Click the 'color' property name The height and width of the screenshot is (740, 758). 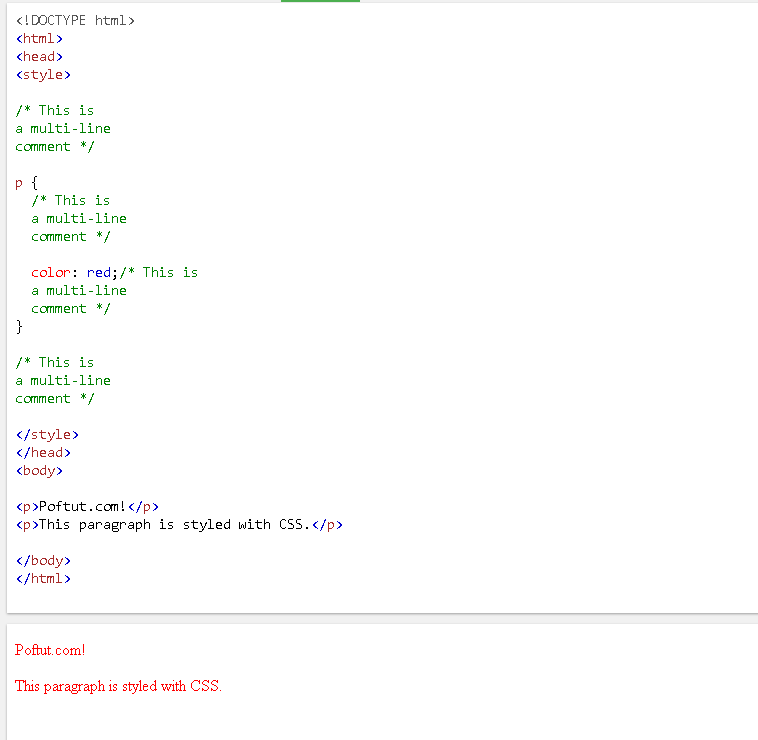pos(51,273)
